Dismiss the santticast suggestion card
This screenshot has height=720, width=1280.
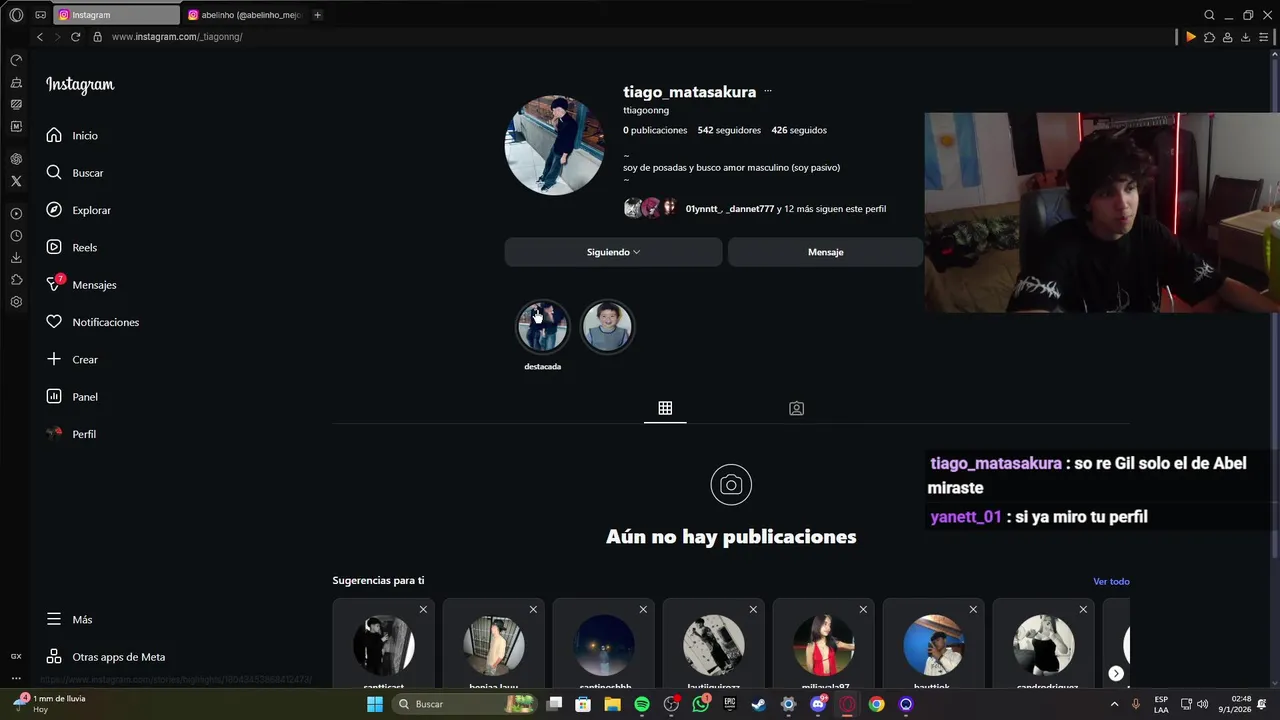pyautogui.click(x=423, y=609)
